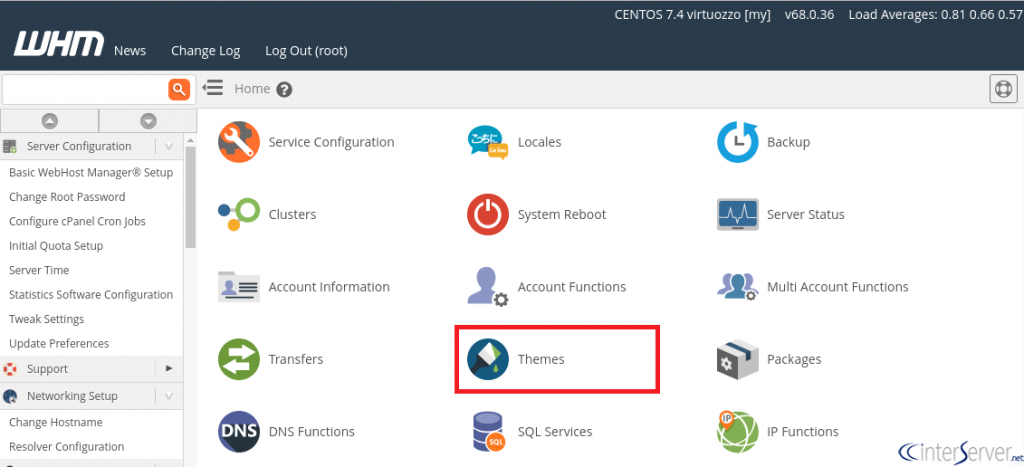Click the DNS Functions label

(312, 432)
